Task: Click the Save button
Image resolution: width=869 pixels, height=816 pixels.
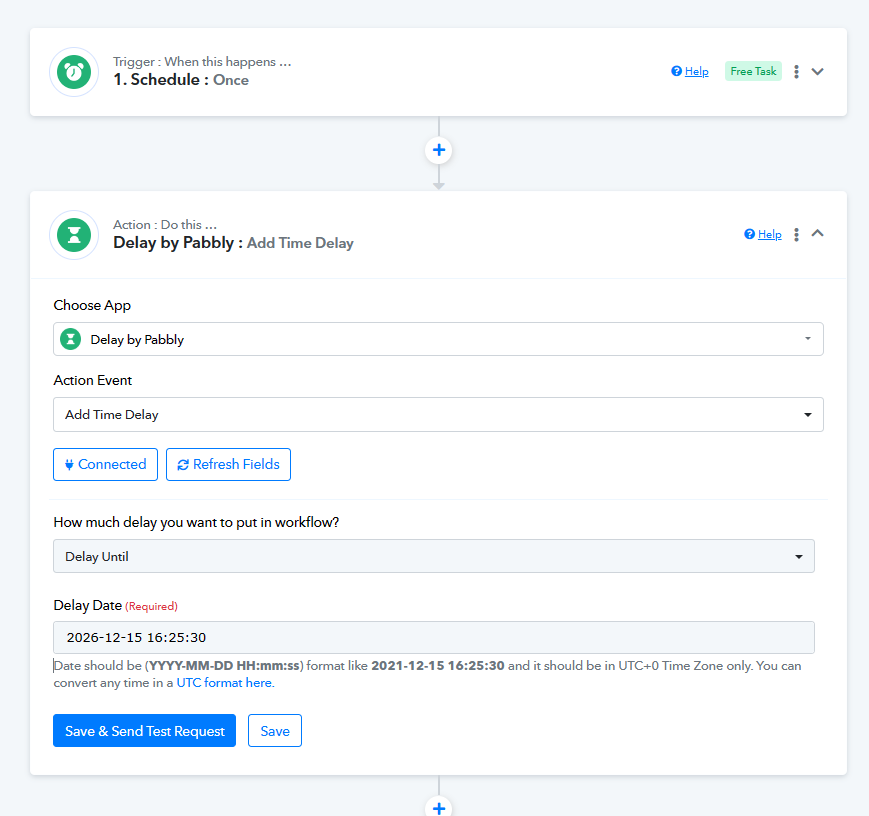Action: [x=274, y=731]
